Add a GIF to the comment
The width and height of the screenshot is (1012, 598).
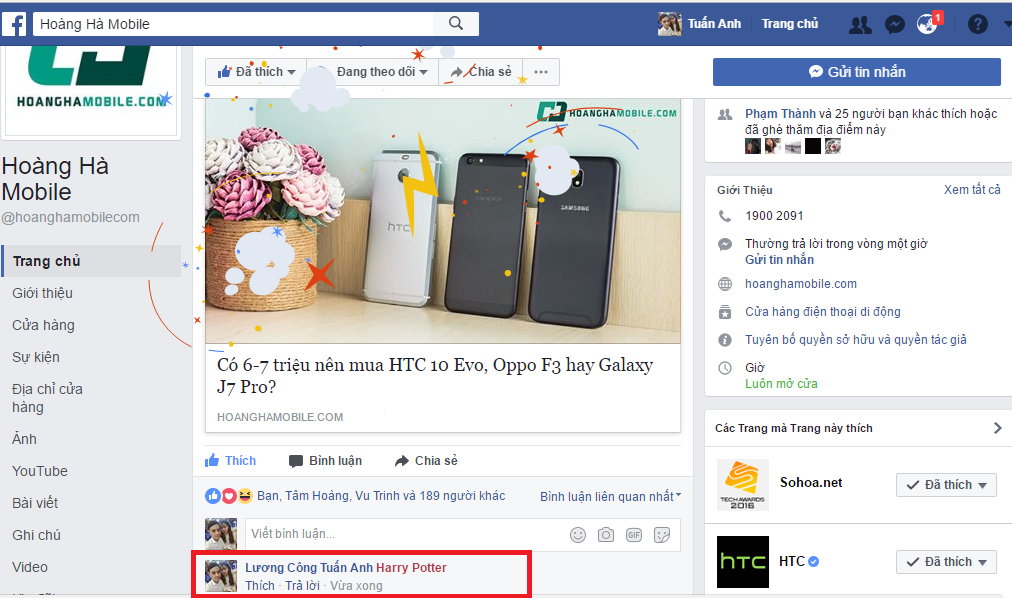tap(634, 535)
